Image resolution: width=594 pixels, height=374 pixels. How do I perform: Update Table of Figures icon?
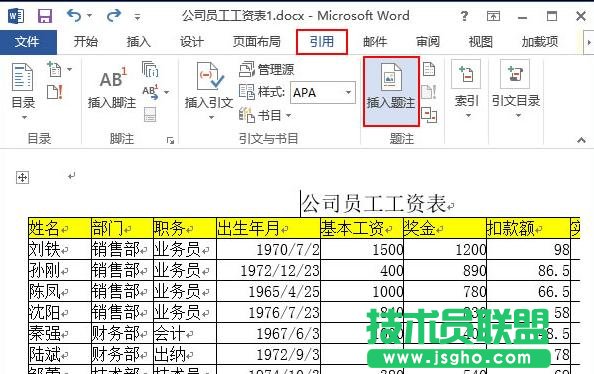pyautogui.click(x=429, y=92)
